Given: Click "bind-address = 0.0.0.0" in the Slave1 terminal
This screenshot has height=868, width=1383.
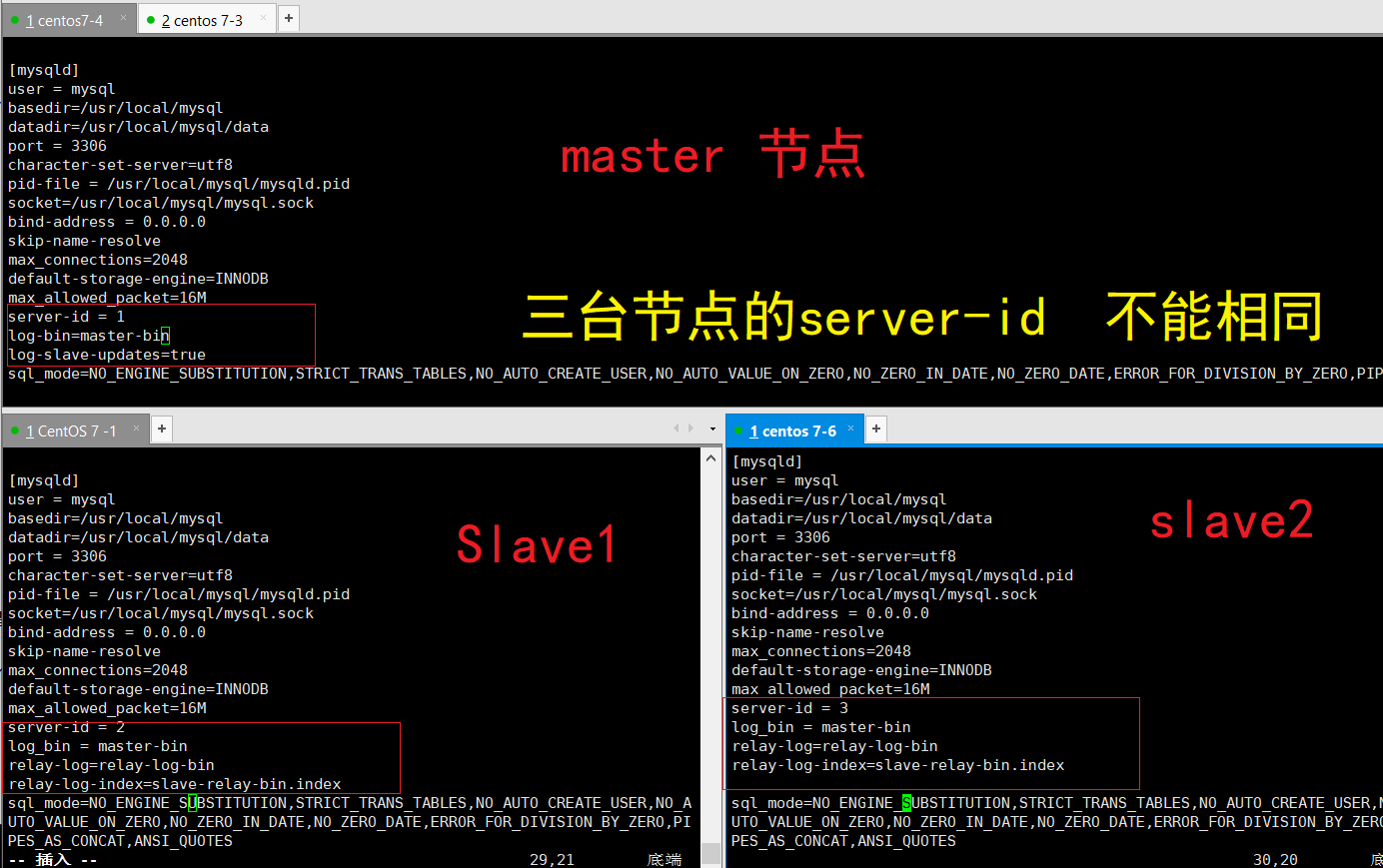Looking at the screenshot, I should pos(107,632).
